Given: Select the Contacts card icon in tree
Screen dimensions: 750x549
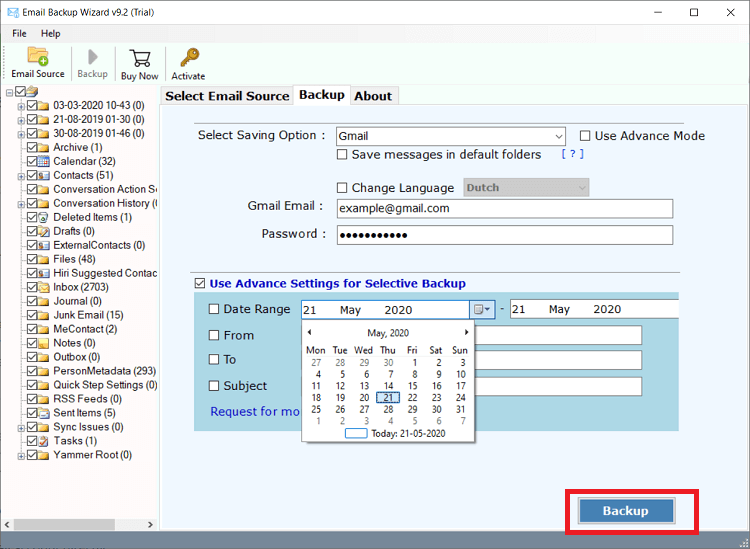Looking at the screenshot, I should pyautogui.click(x=44, y=176).
